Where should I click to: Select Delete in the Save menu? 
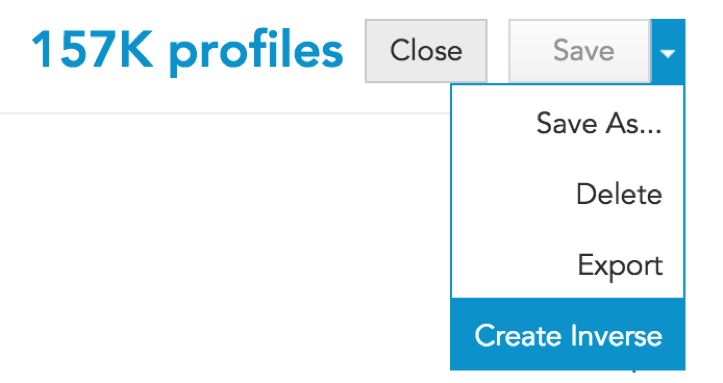click(568, 194)
